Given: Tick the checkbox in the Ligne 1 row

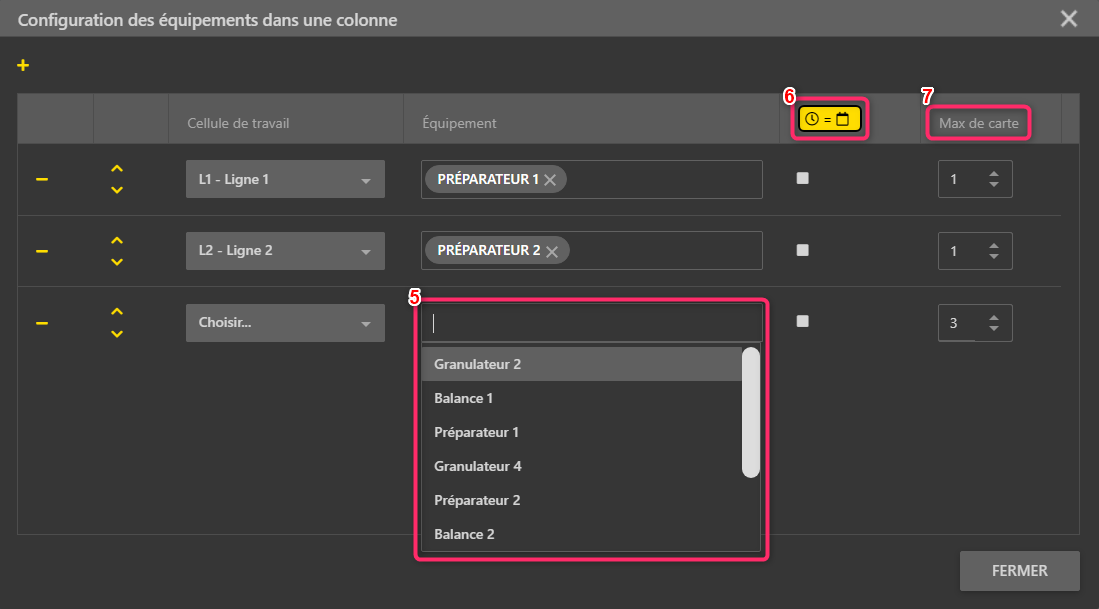Looking at the screenshot, I should (x=802, y=179).
